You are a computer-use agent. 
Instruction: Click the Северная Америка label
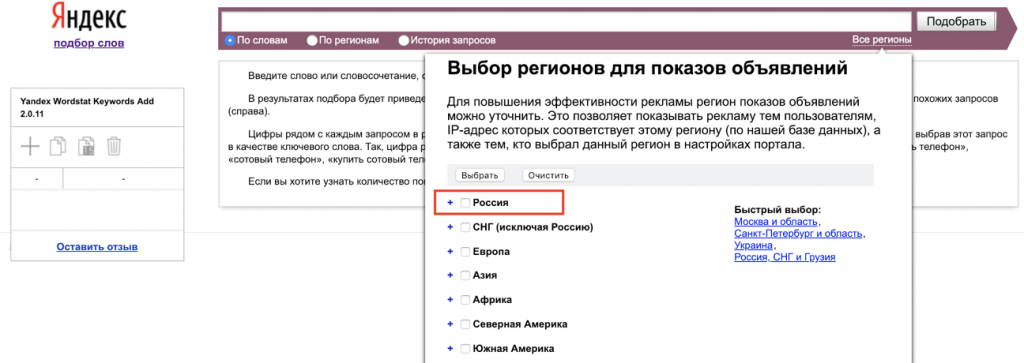[520, 324]
